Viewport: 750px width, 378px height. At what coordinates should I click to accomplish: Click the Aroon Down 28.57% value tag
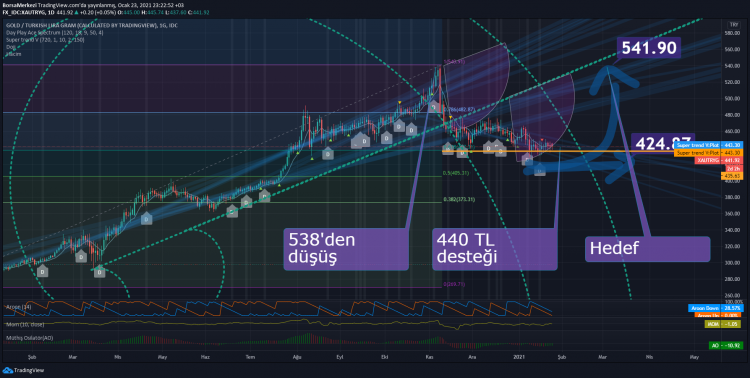[716, 308]
